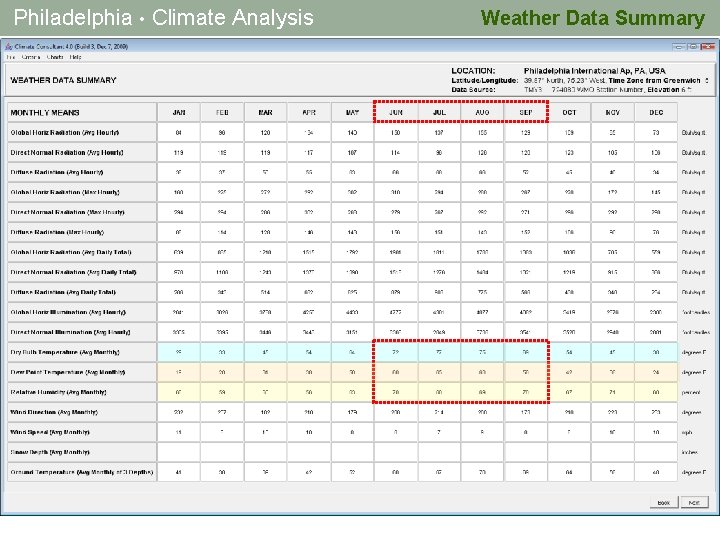Viewport: 720px width, 540px height.
Task: Click the Dry Bulb Temperature cell for JAN
Action: 179,352
